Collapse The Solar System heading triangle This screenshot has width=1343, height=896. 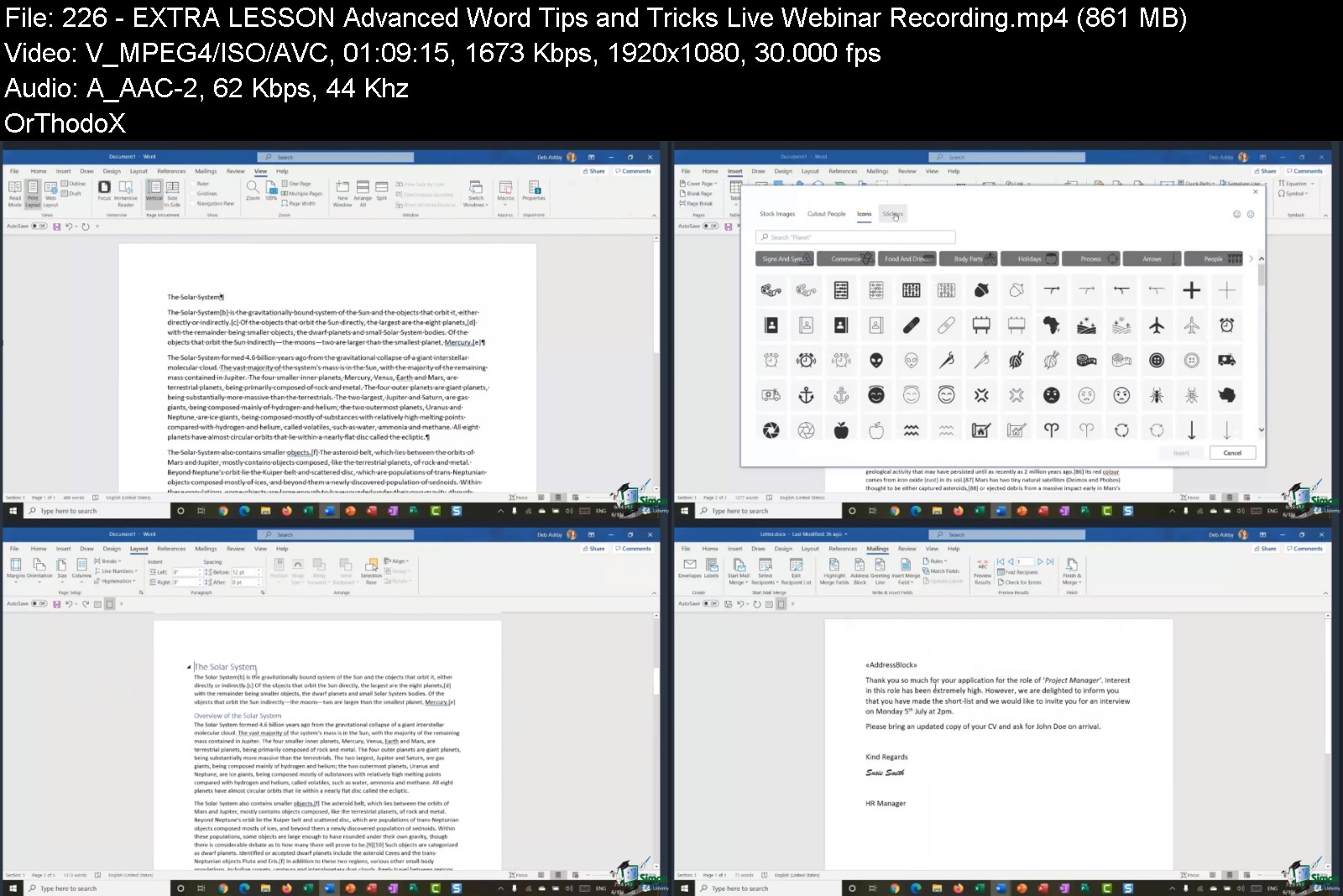pyautogui.click(x=189, y=668)
